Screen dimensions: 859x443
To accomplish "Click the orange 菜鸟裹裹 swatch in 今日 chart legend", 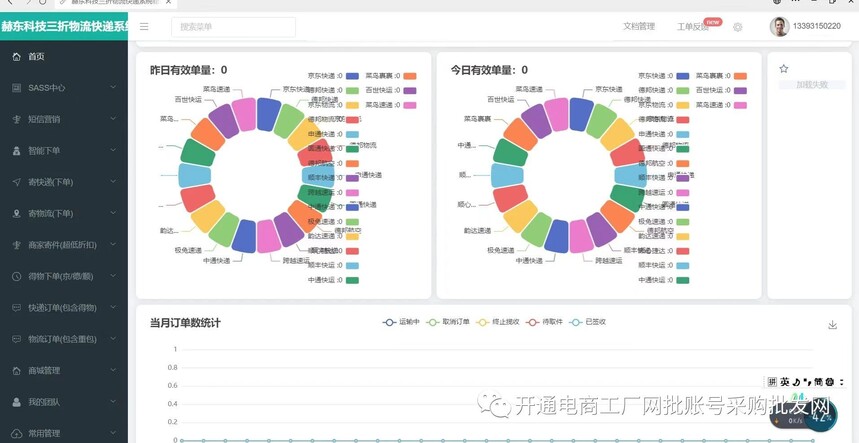I will tap(740, 76).
